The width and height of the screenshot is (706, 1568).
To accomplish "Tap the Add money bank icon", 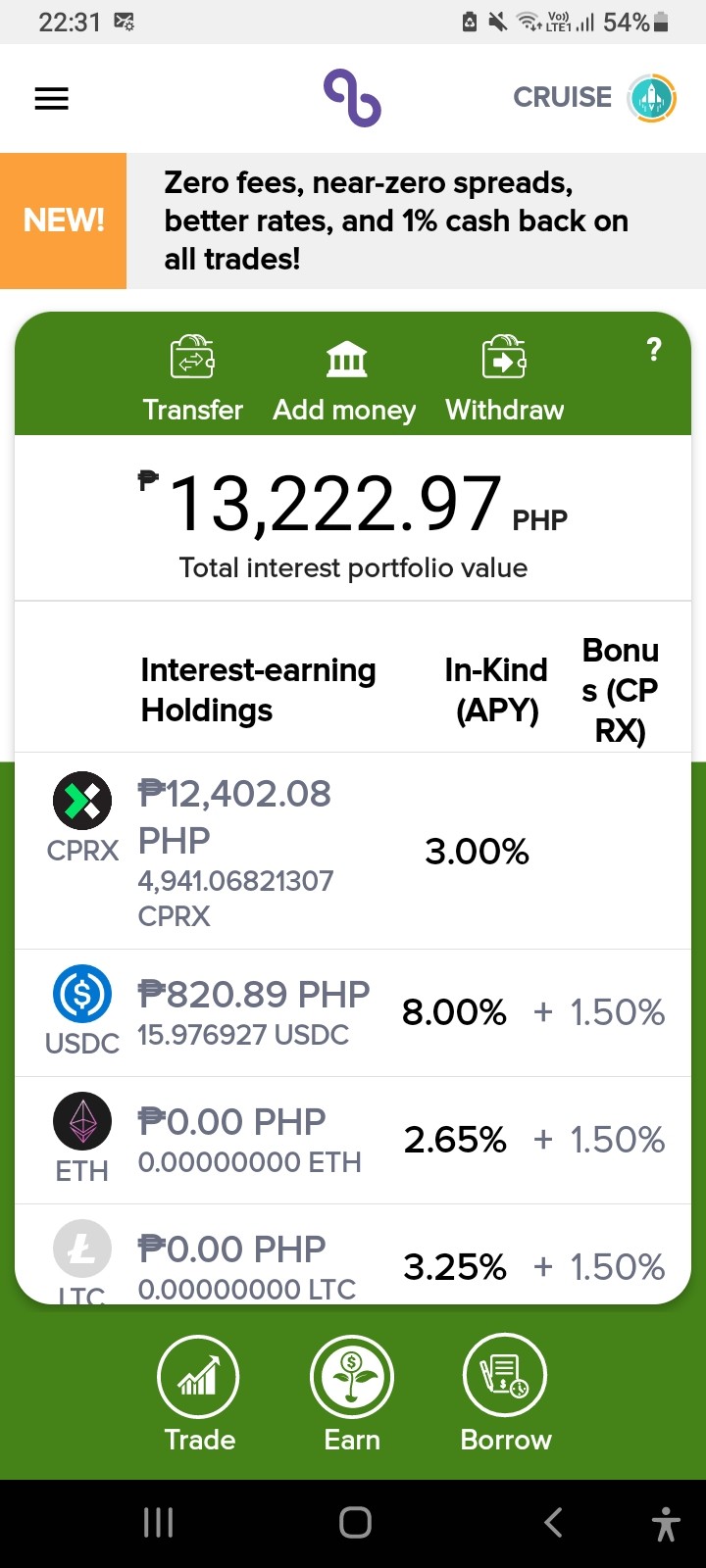I will coord(346,359).
